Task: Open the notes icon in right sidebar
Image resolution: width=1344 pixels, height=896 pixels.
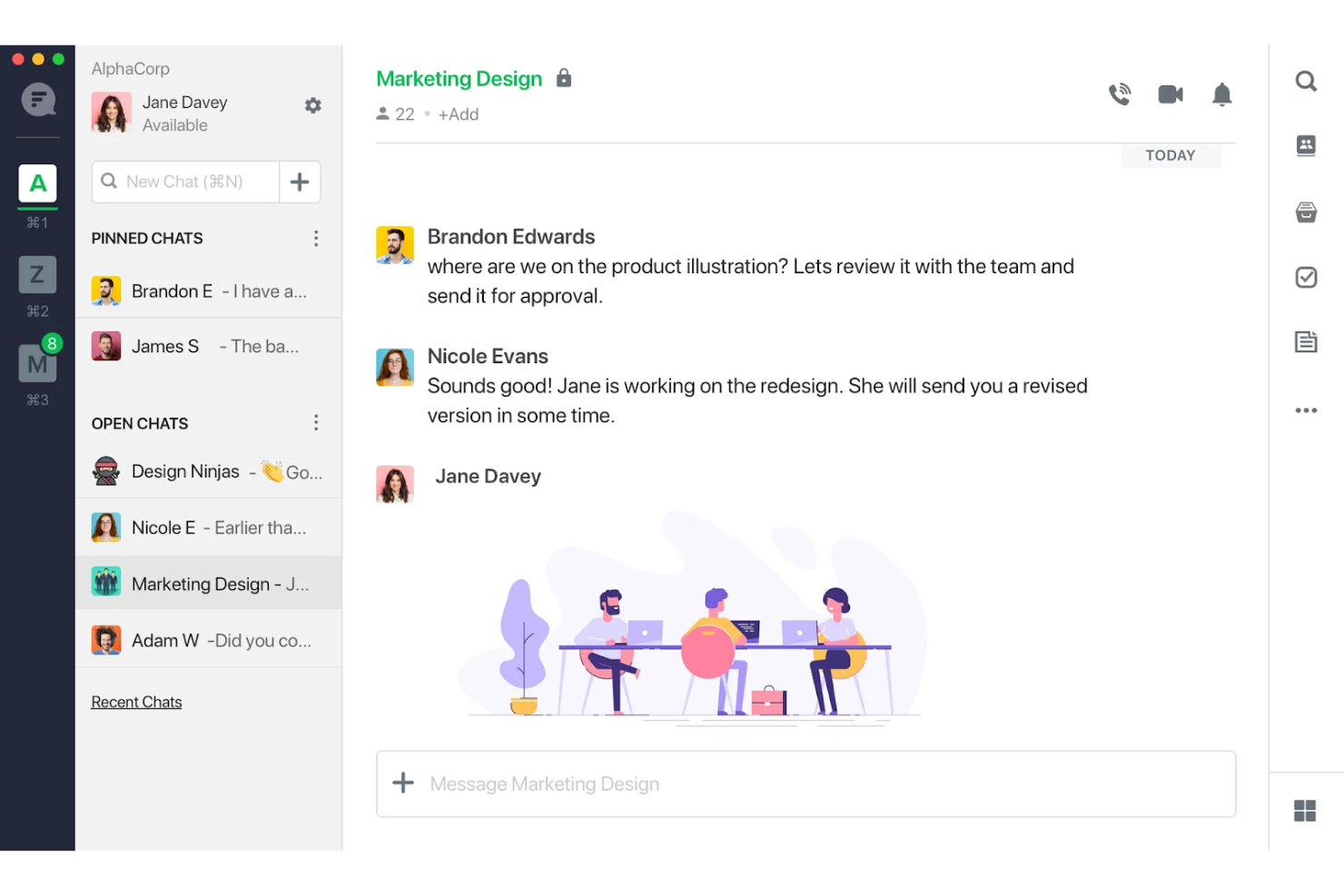Action: 1306,342
